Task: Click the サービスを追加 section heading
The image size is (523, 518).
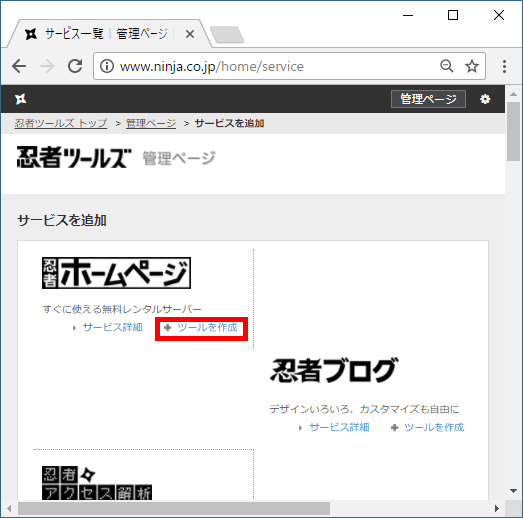Action: 62,220
